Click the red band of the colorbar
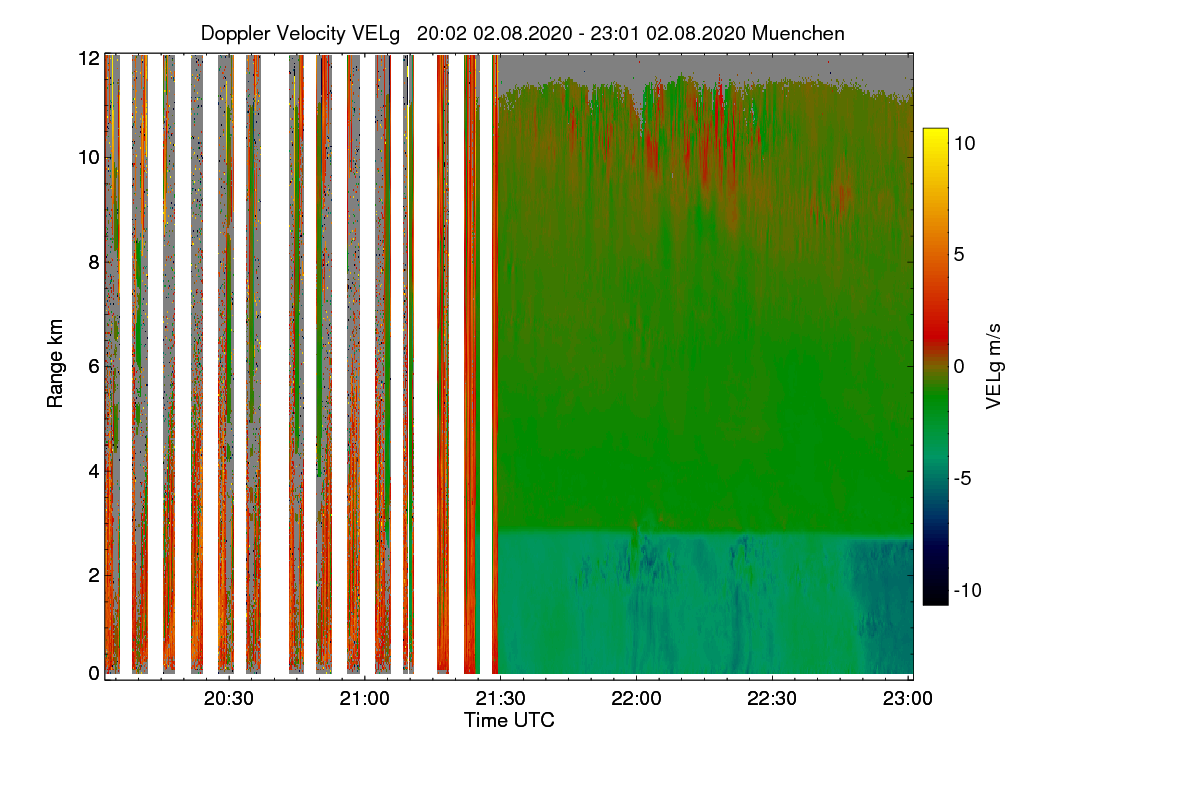 tap(935, 333)
